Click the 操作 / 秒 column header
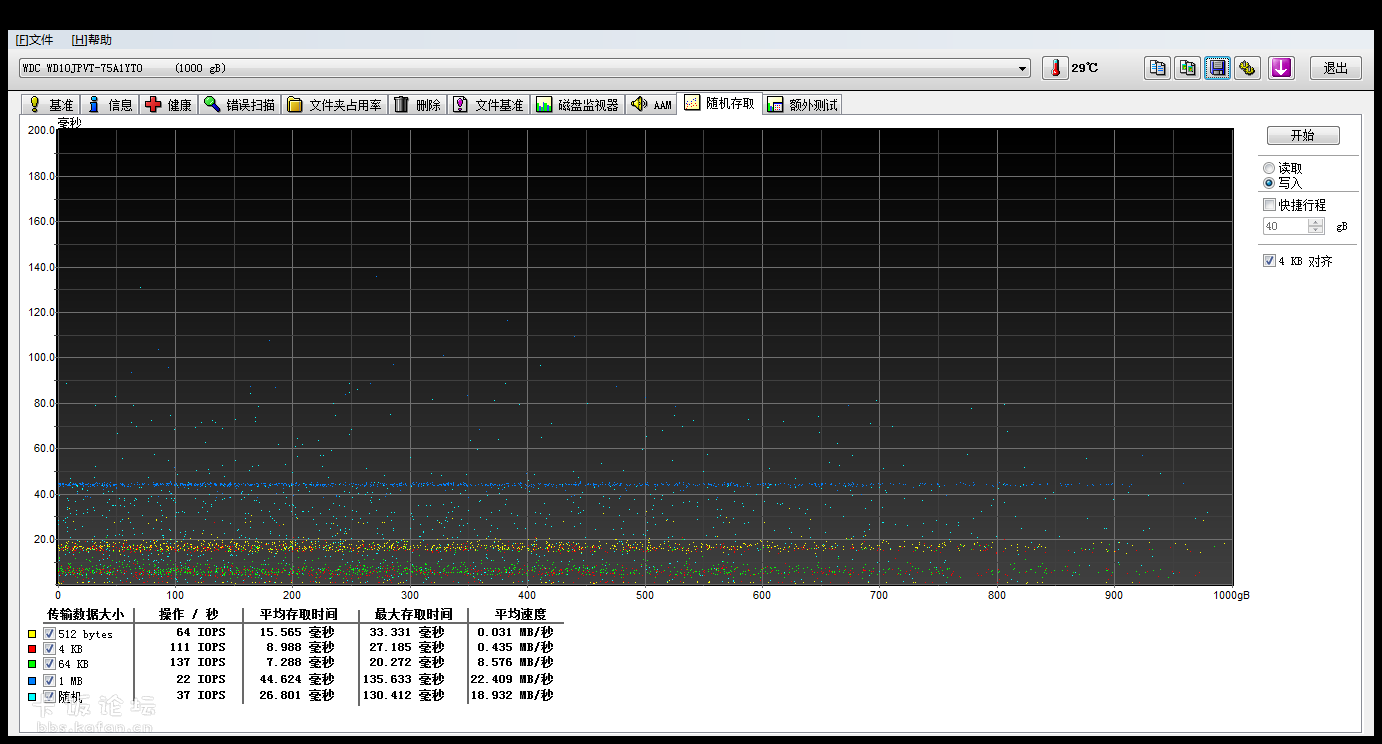This screenshot has width=1382, height=744. point(188,614)
